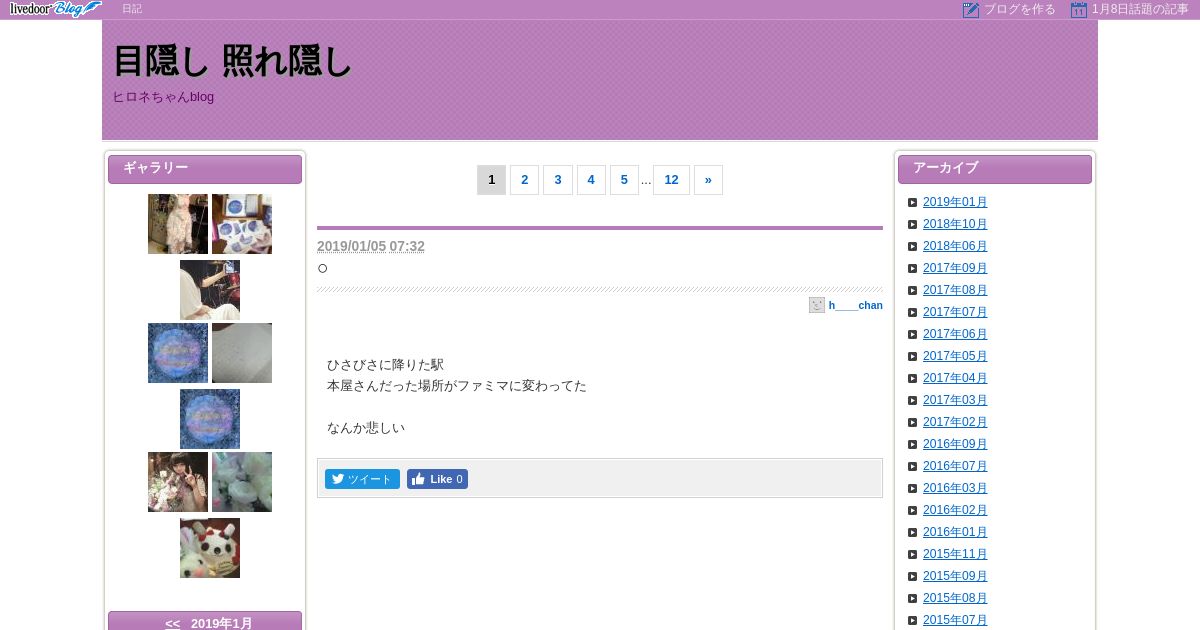Open the 2017年03月 archive
The height and width of the screenshot is (630, 1200).
(955, 400)
